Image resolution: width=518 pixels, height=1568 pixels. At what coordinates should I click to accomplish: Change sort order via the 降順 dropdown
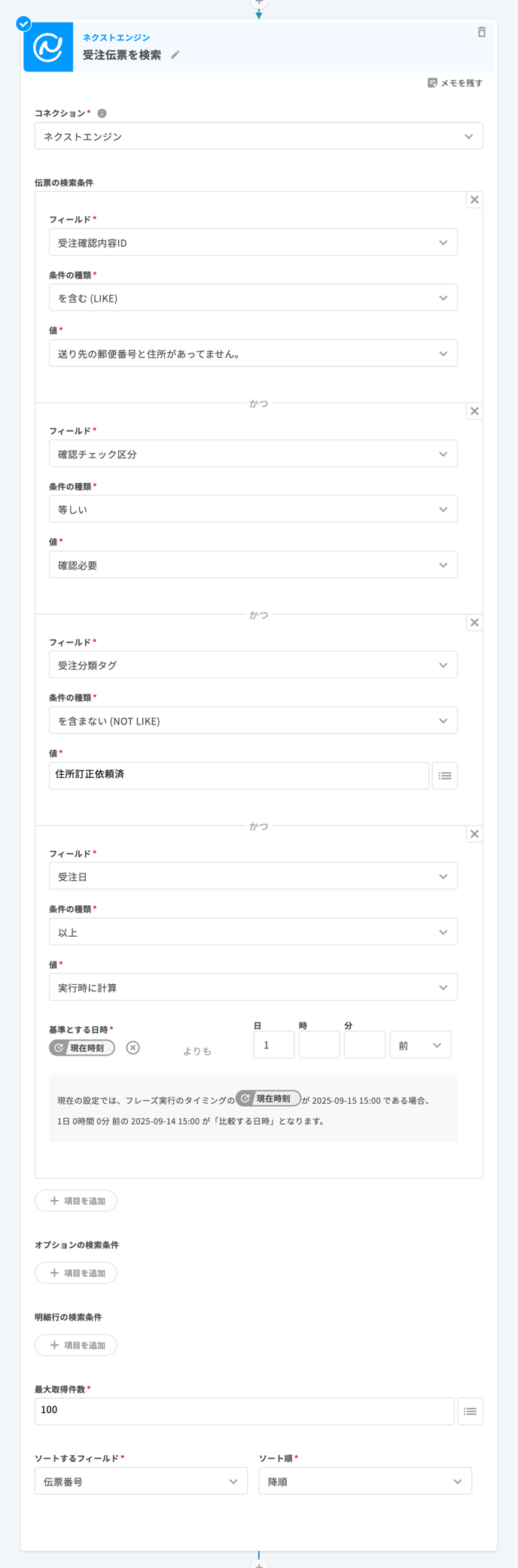coord(365,1481)
